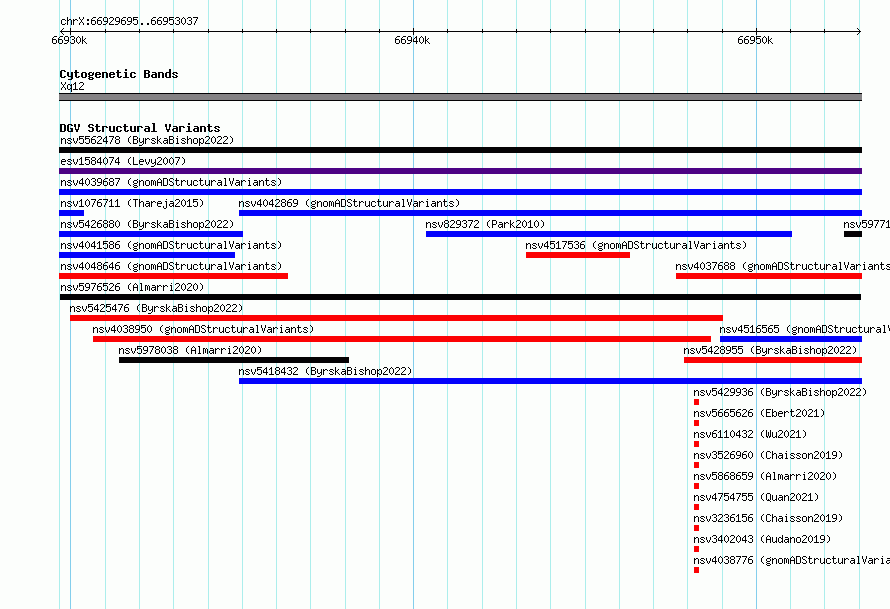Viewport: 890px width, 609px height.
Task: Click the small red nsv4038776 marker
Action: 696,570
